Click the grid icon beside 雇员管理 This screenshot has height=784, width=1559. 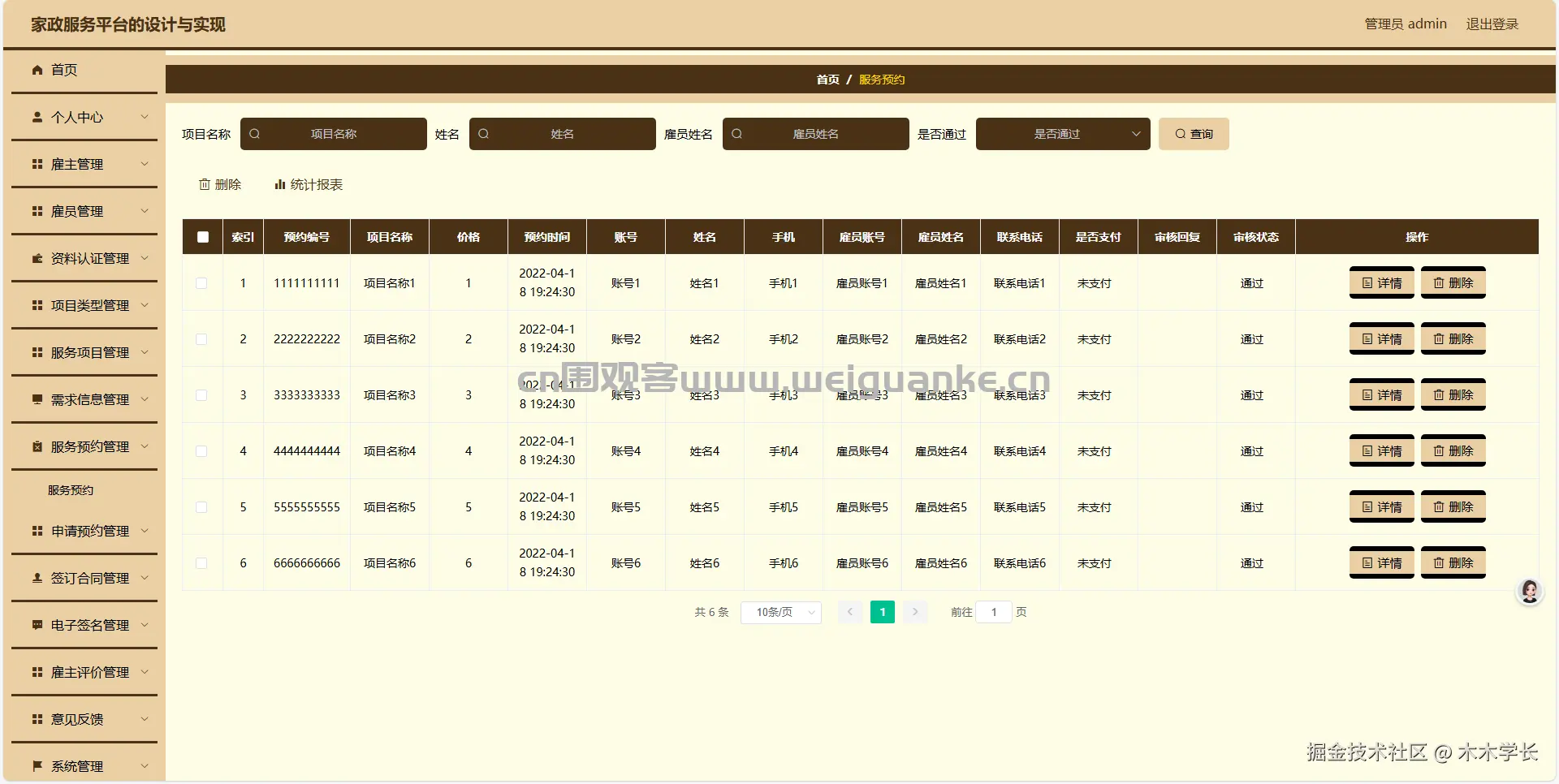(37, 211)
